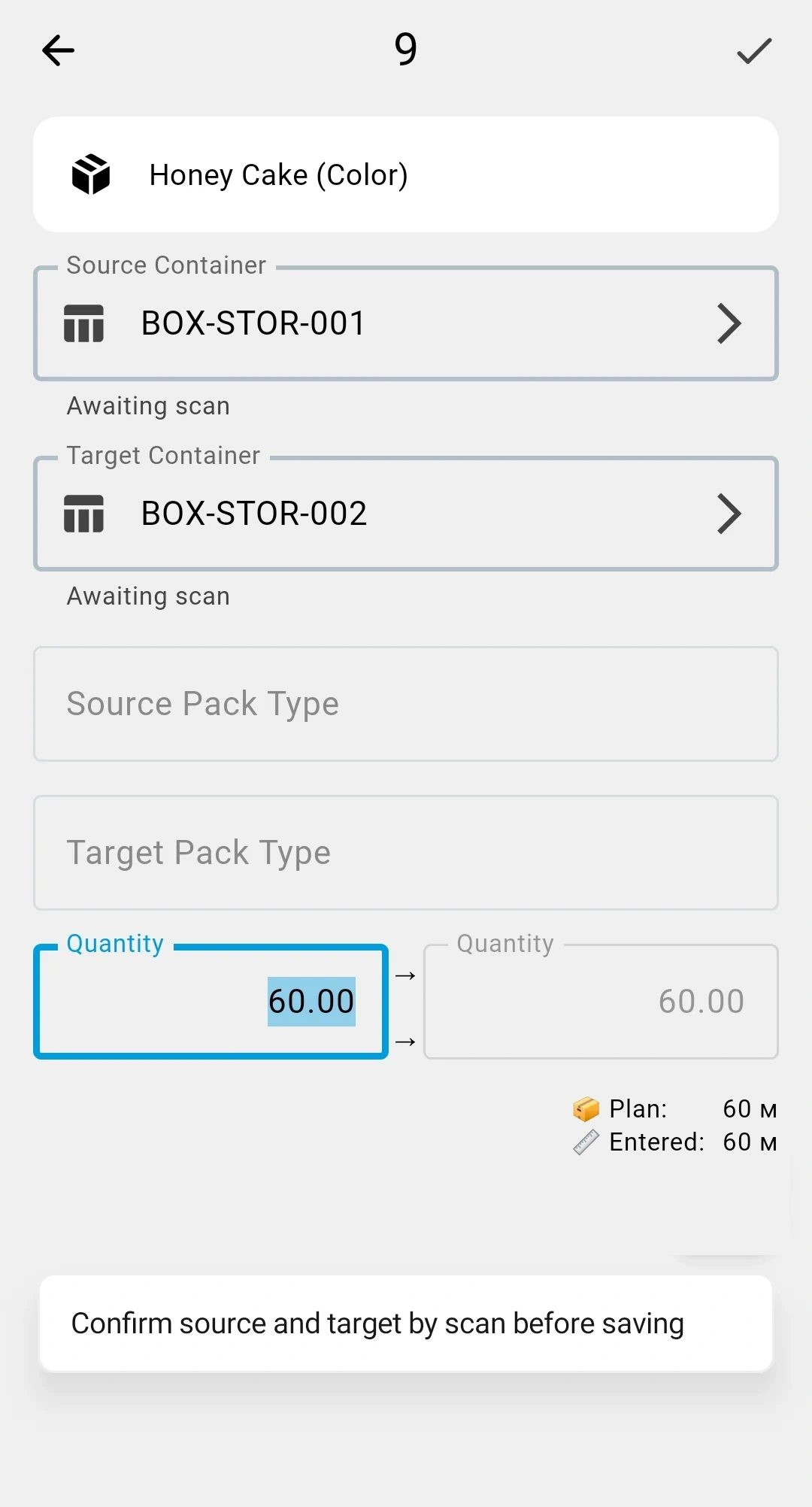Tap the scan confirmation message toast
Image resolution: width=812 pixels, height=1507 pixels.
(x=406, y=1324)
